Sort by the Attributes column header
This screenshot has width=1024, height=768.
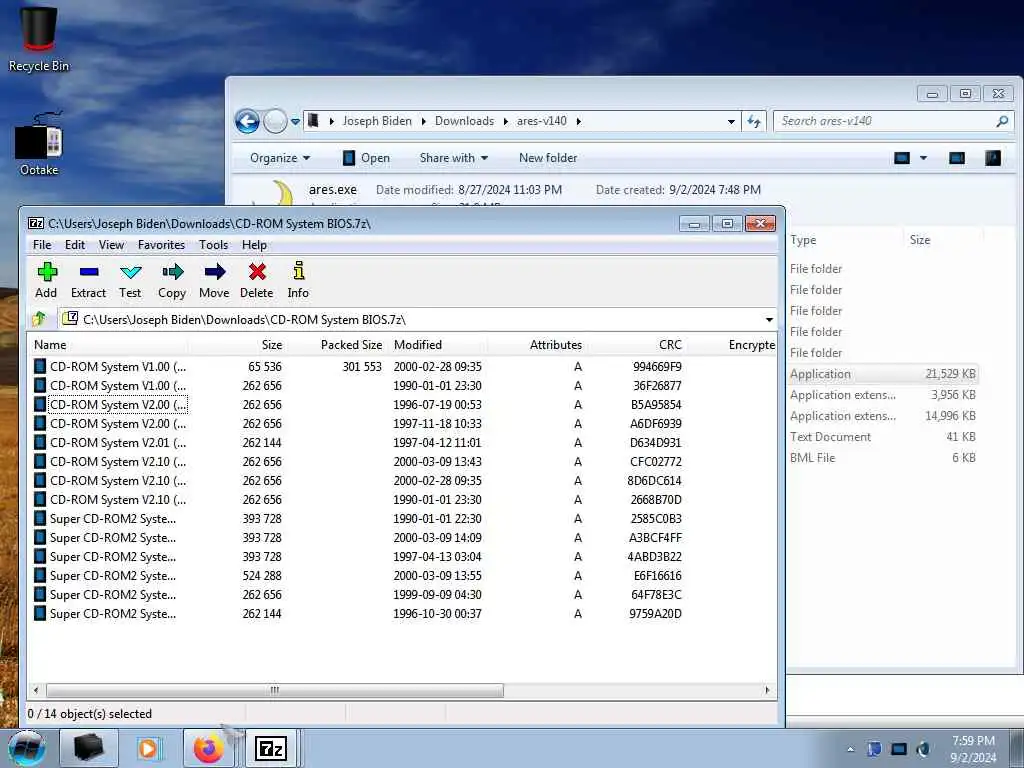[555, 345]
